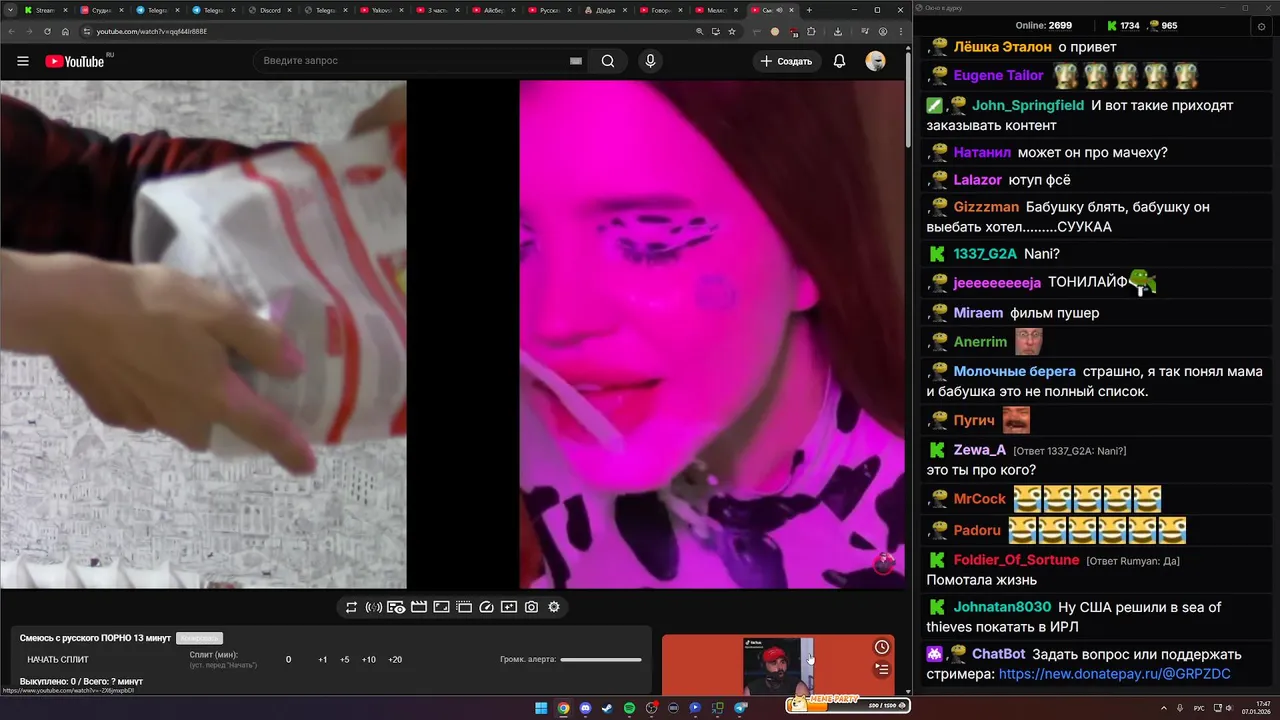Switch to the Yakovs YouTube tab
The height and width of the screenshot is (720, 1280).
[x=382, y=10]
